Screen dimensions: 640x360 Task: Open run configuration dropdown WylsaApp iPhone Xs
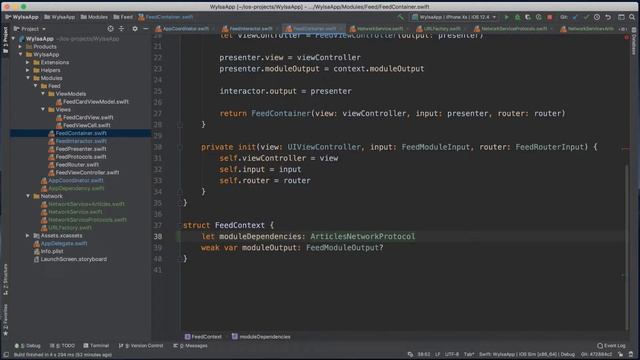(454, 17)
